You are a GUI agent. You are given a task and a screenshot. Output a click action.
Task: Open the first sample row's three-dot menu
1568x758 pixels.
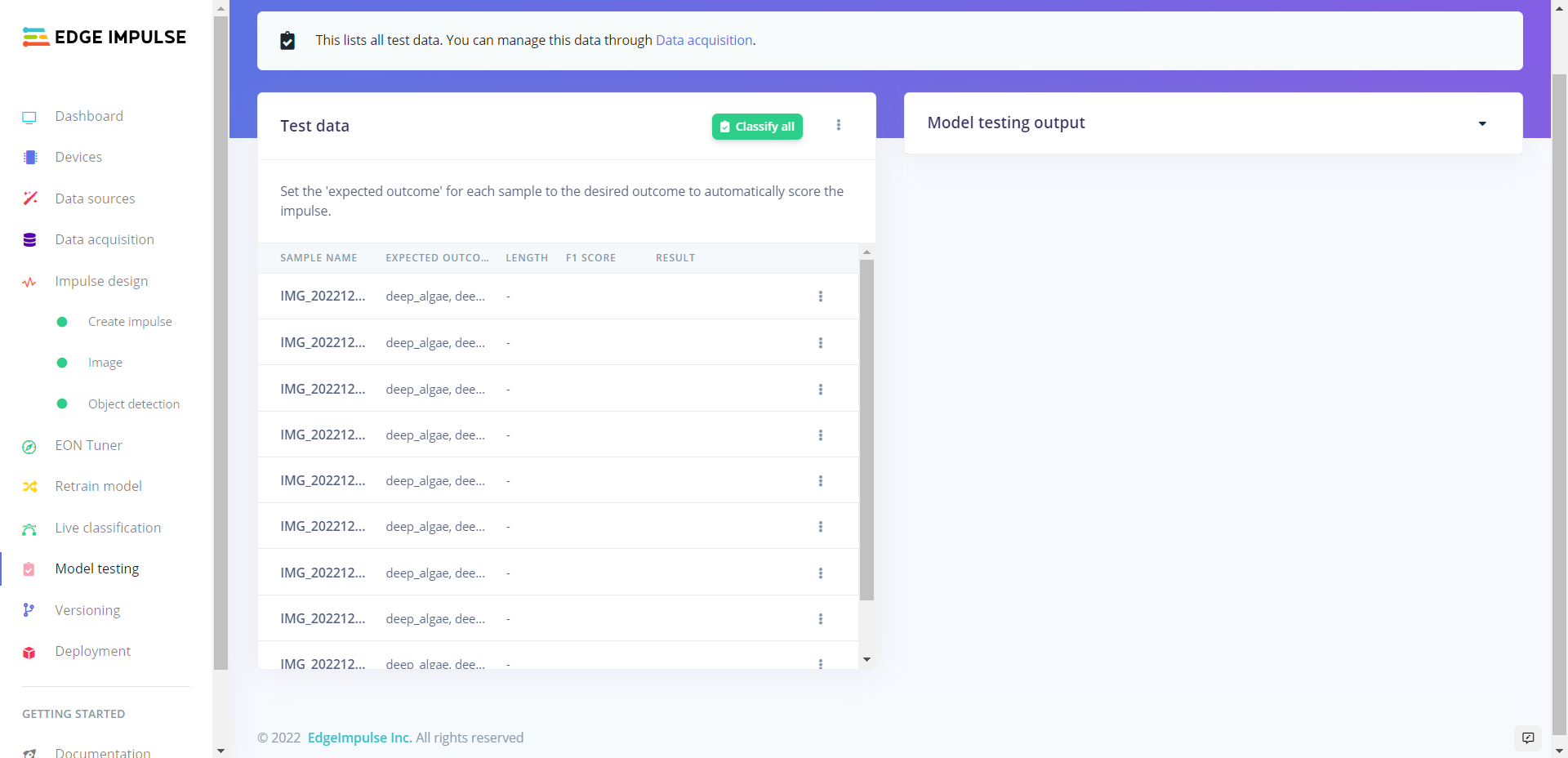tap(821, 297)
